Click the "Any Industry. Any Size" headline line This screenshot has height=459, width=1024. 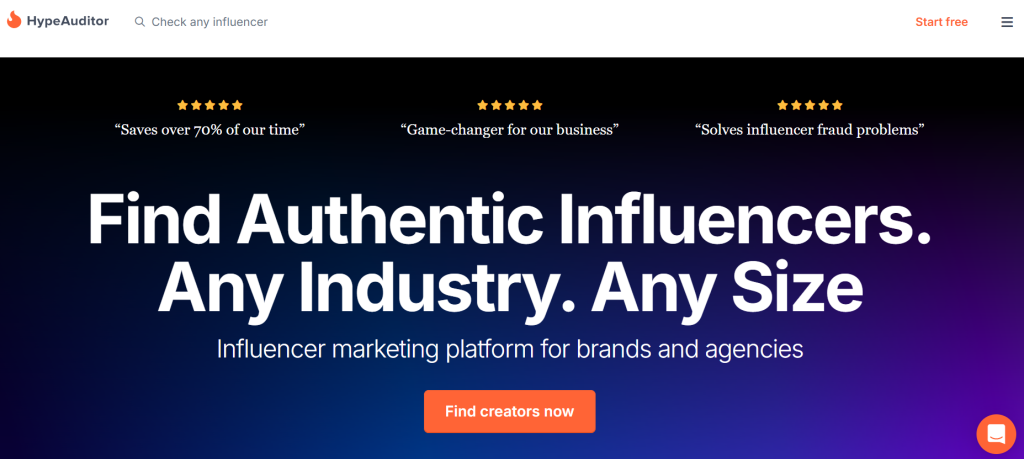pyautogui.click(x=510, y=288)
